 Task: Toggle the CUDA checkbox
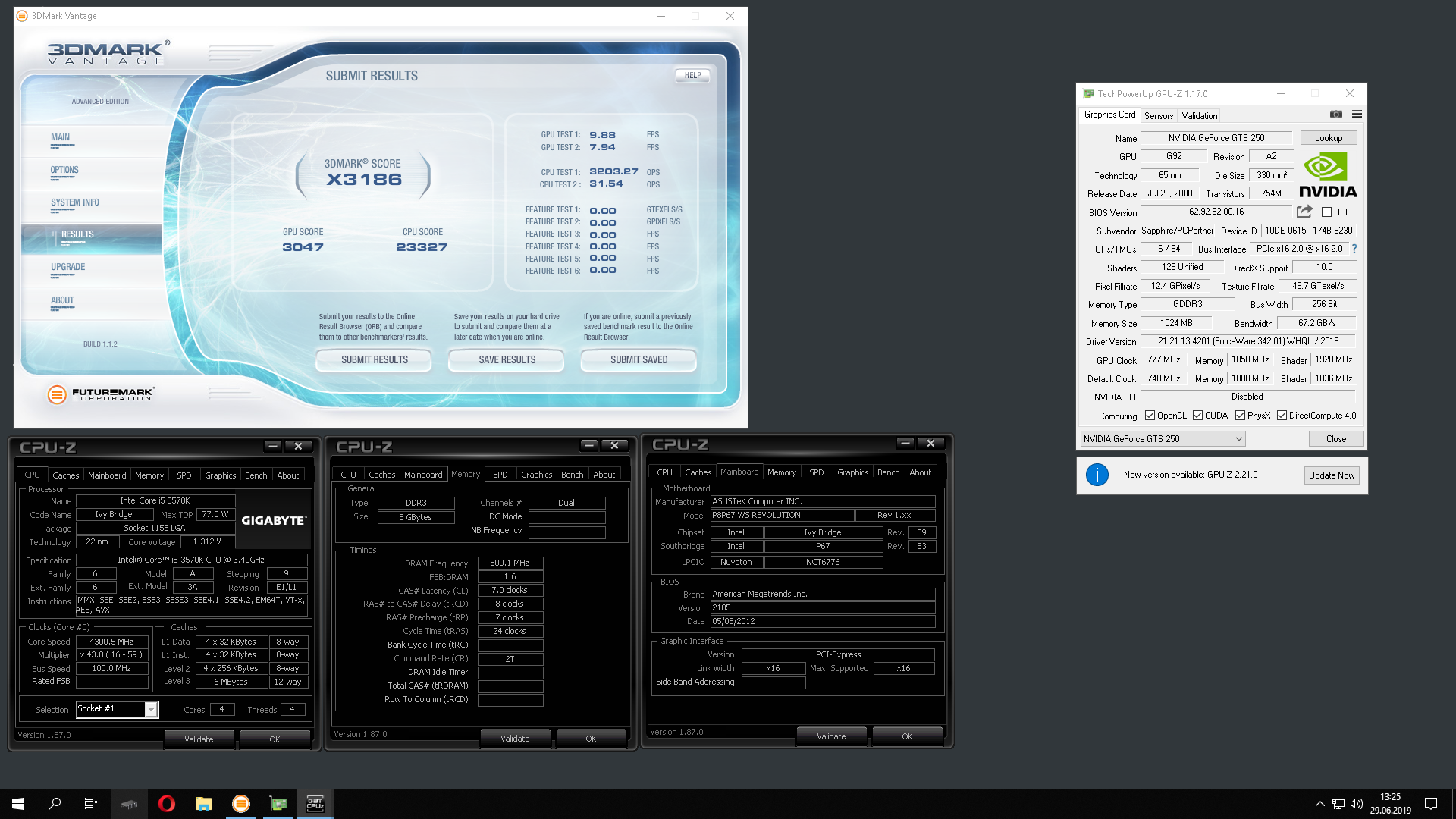(1198, 416)
